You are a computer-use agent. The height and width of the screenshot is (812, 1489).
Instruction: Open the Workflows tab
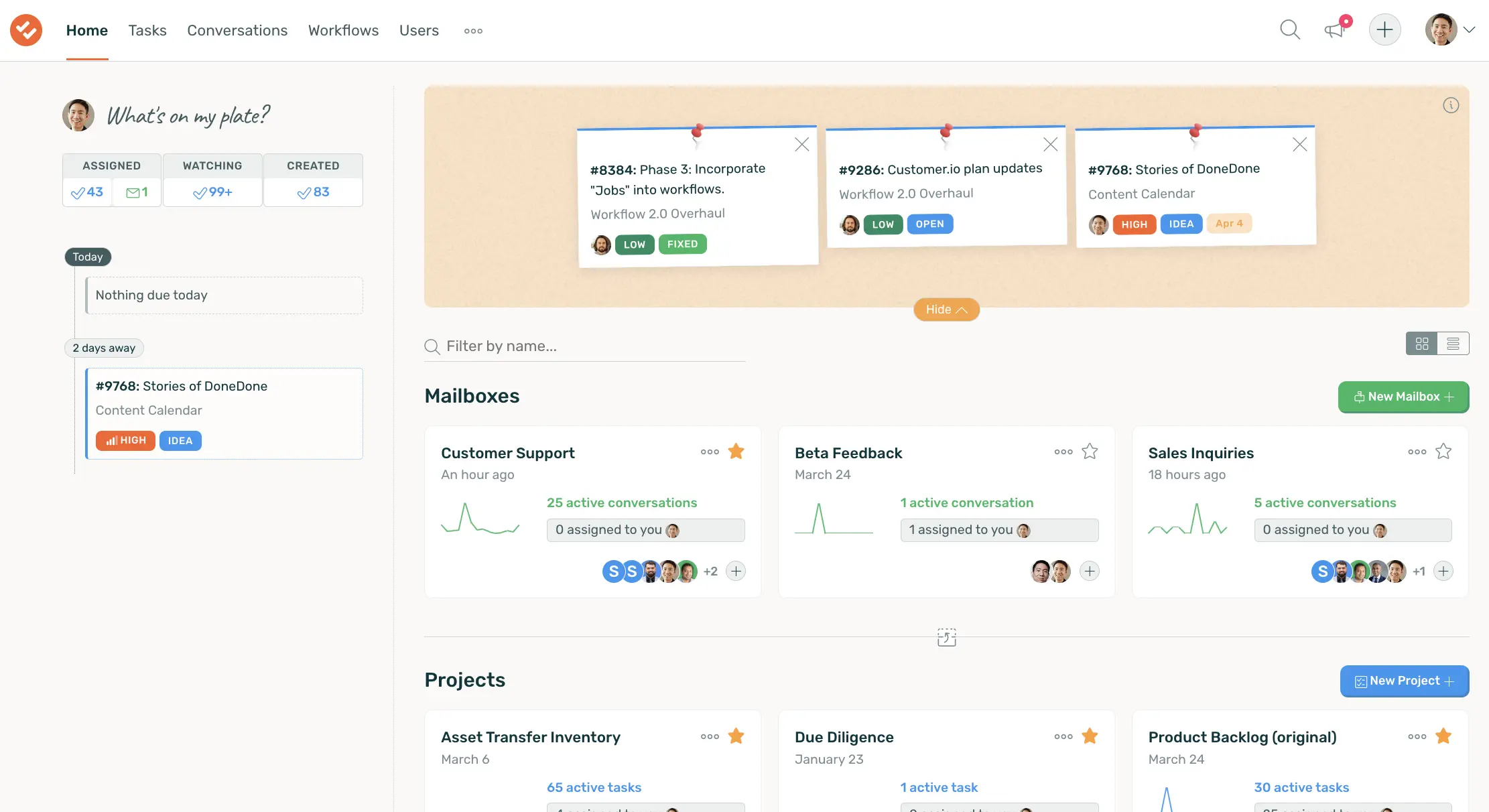click(x=343, y=30)
